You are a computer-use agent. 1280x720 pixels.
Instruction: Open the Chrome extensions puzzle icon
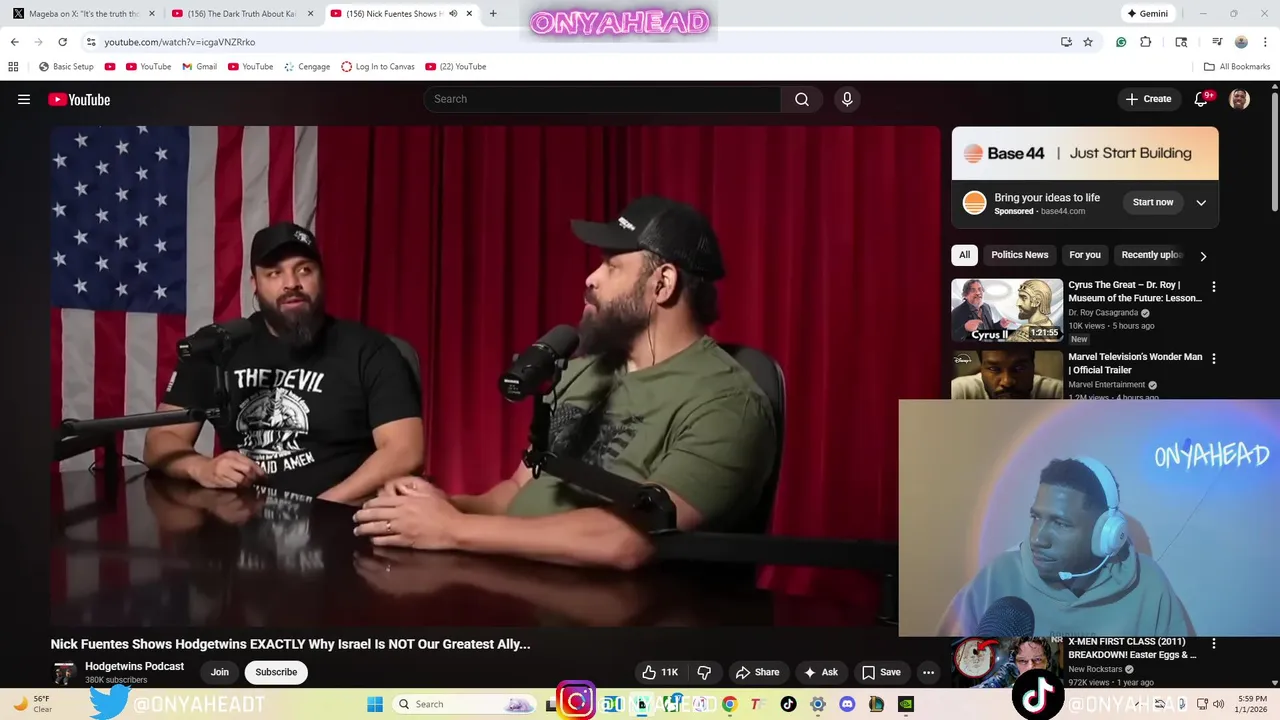(x=1146, y=42)
